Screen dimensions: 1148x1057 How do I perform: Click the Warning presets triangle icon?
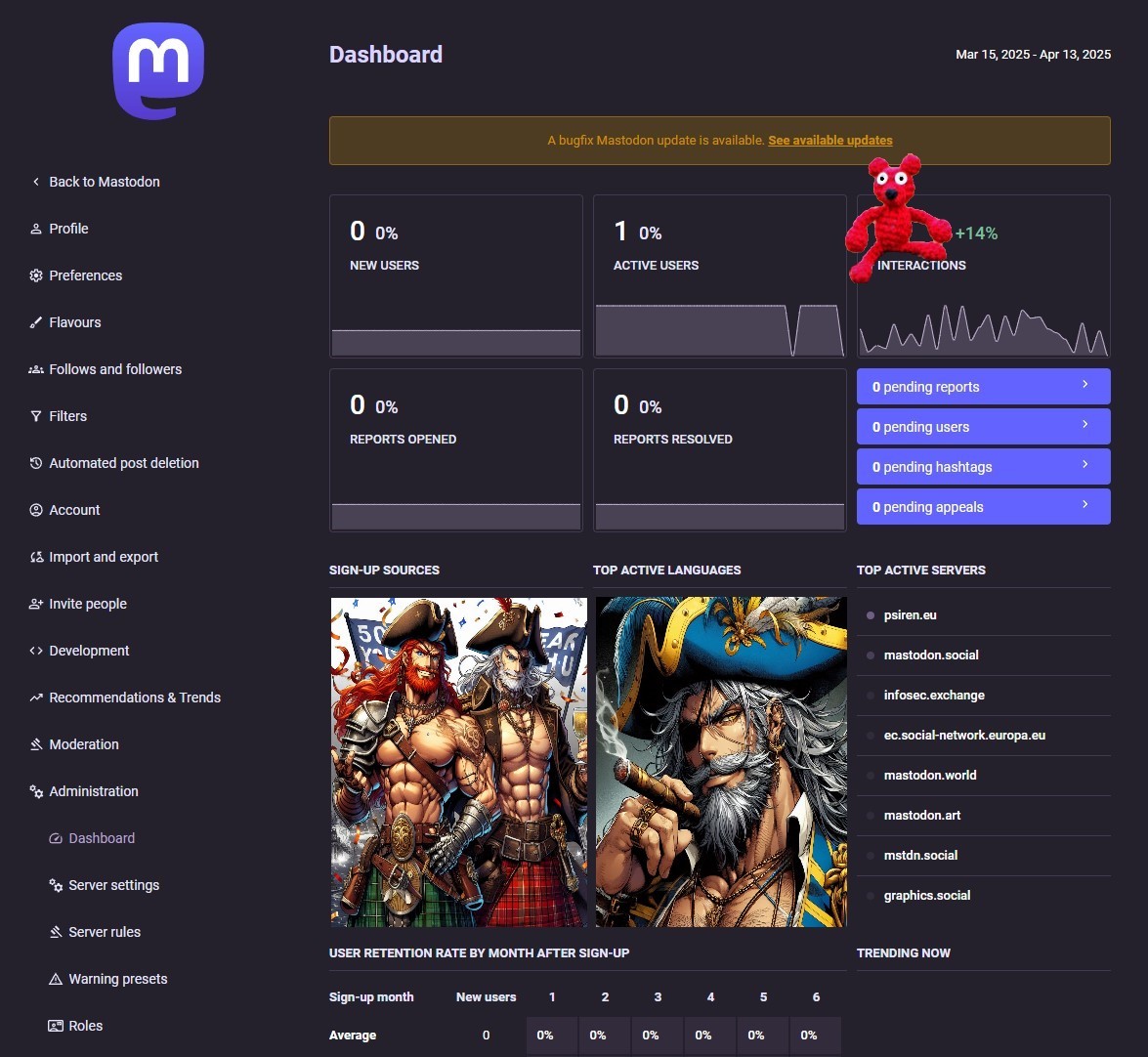(56, 979)
